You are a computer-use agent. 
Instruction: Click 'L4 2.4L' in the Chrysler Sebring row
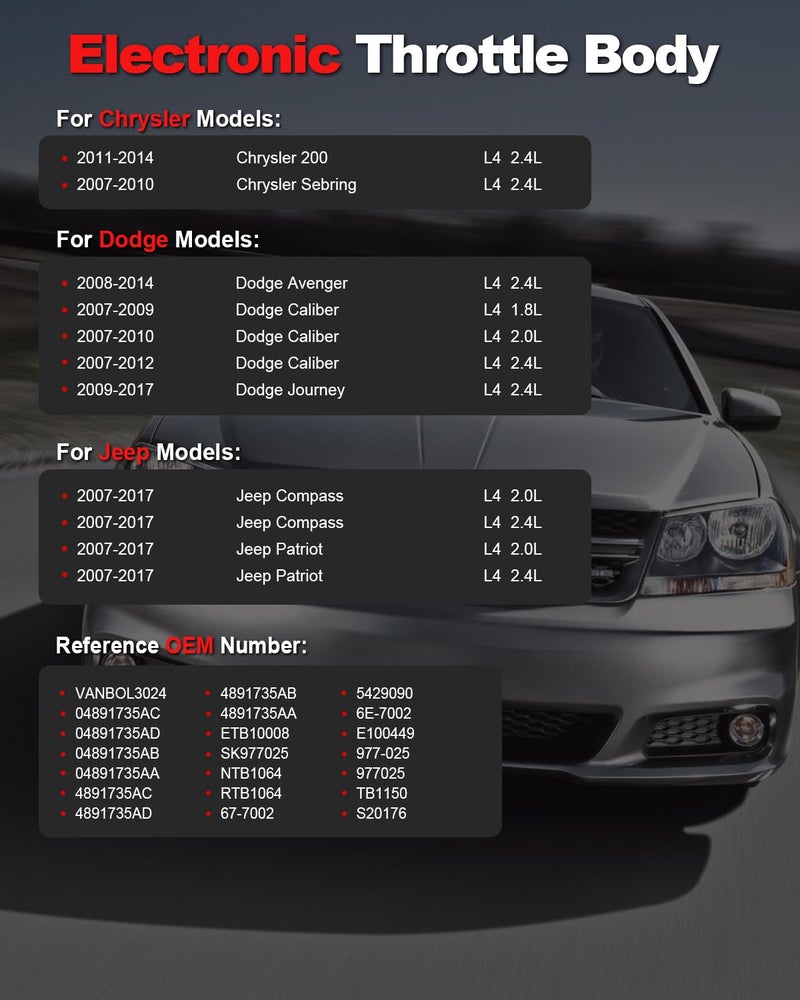pyautogui.click(x=512, y=184)
